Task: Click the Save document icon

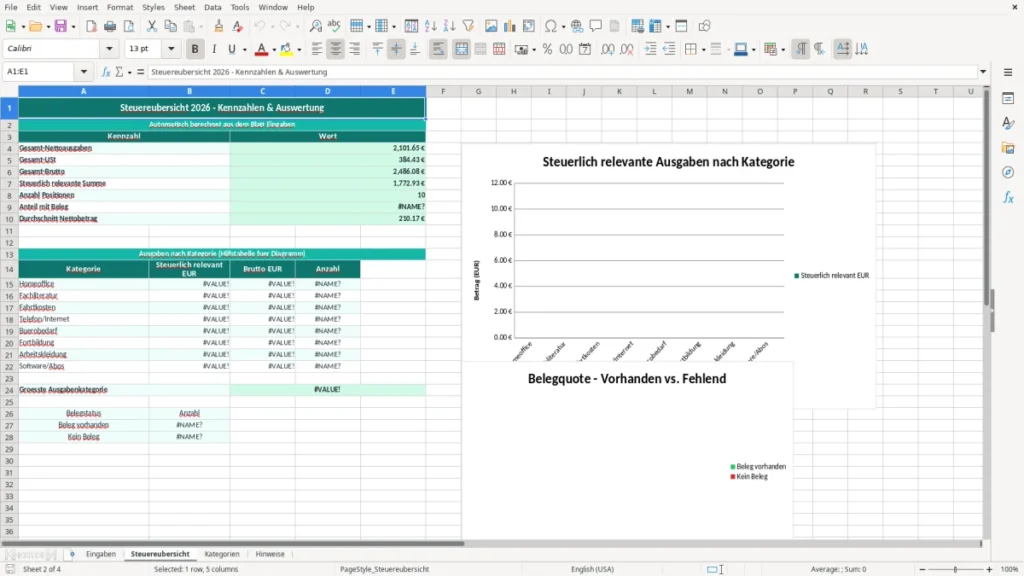Action: click(x=61, y=26)
